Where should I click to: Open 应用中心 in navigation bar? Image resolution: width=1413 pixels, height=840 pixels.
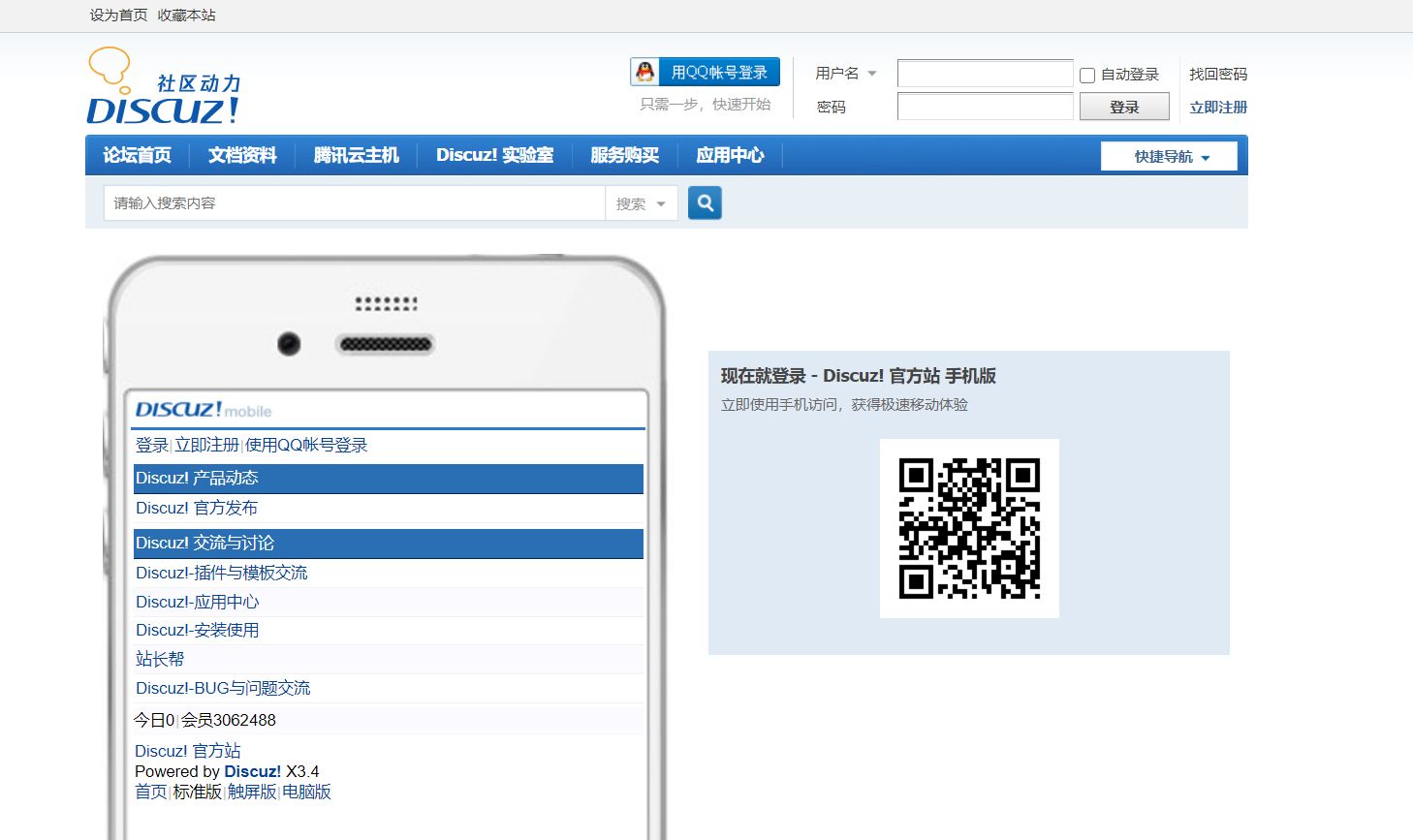[x=730, y=155]
